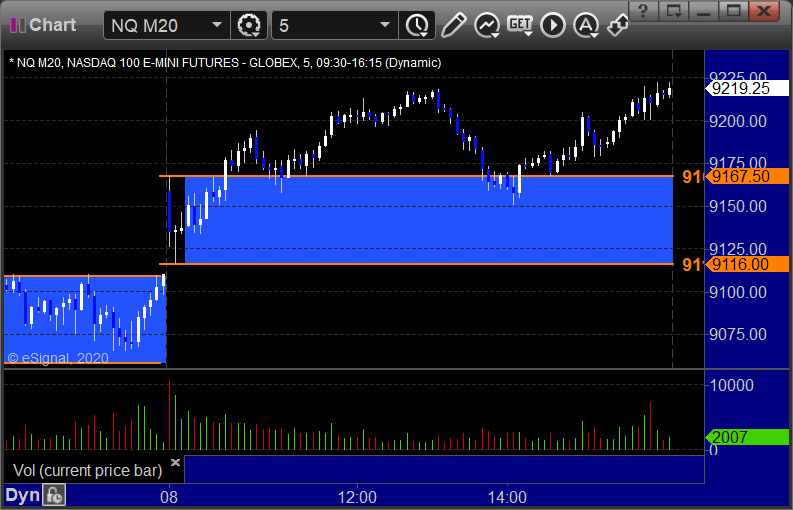Click the circled A toolbar icon
The width and height of the screenshot is (793, 510).
[x=586, y=25]
